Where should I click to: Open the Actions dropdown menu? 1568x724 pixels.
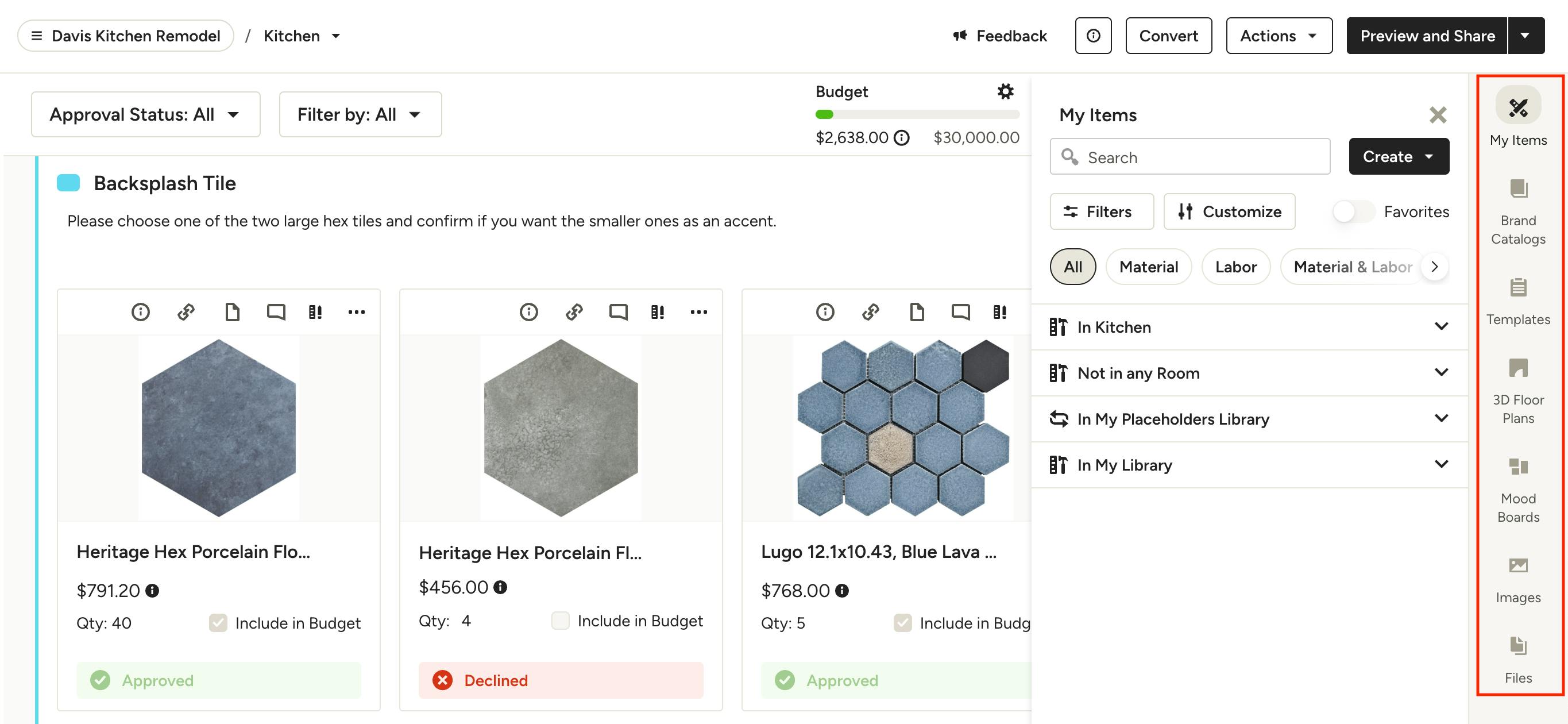[x=1279, y=36]
